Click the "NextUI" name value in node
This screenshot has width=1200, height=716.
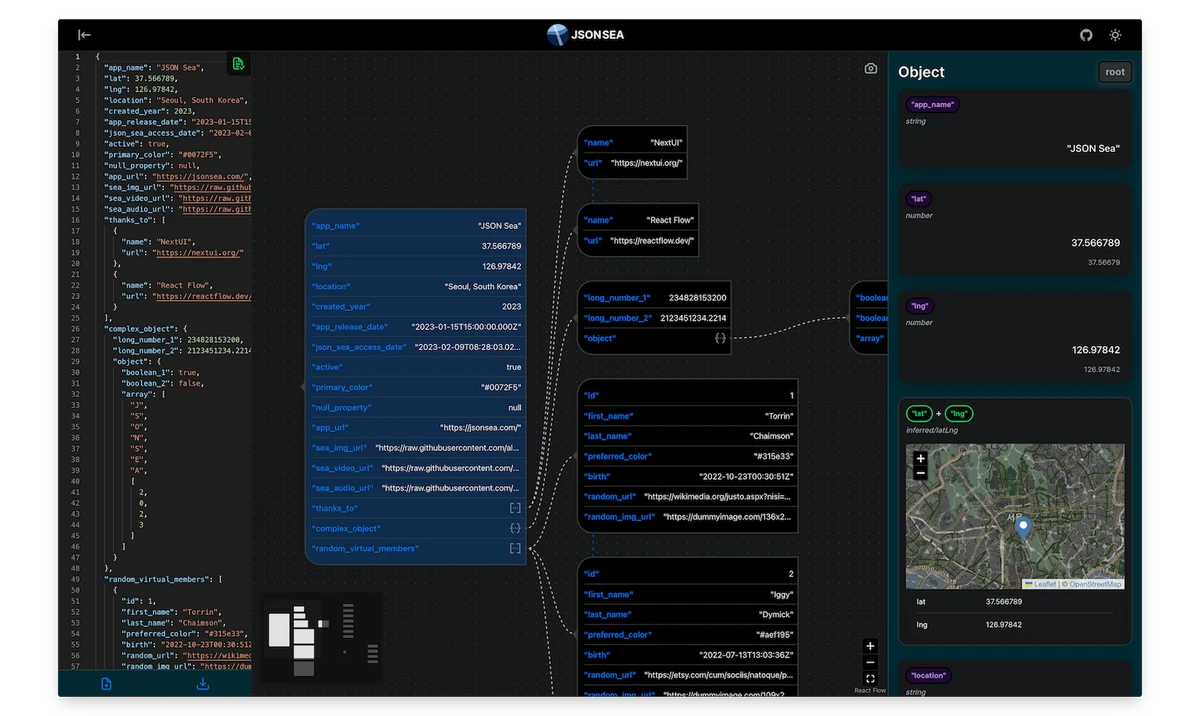666,143
